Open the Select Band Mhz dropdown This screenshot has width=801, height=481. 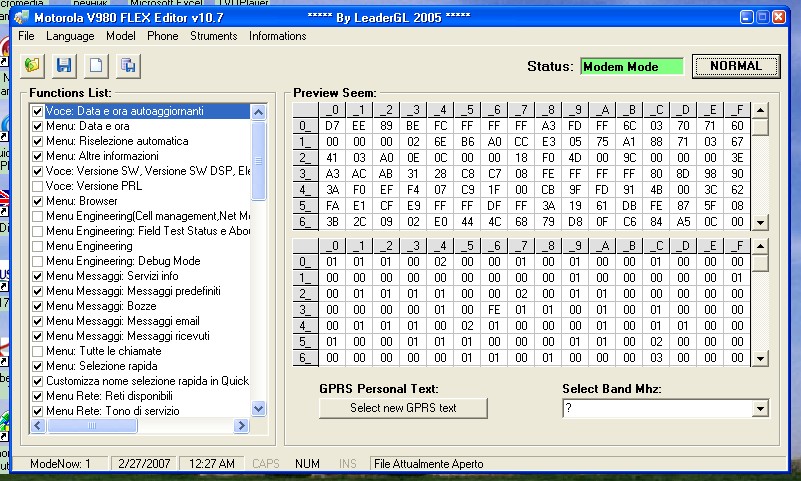(761, 408)
